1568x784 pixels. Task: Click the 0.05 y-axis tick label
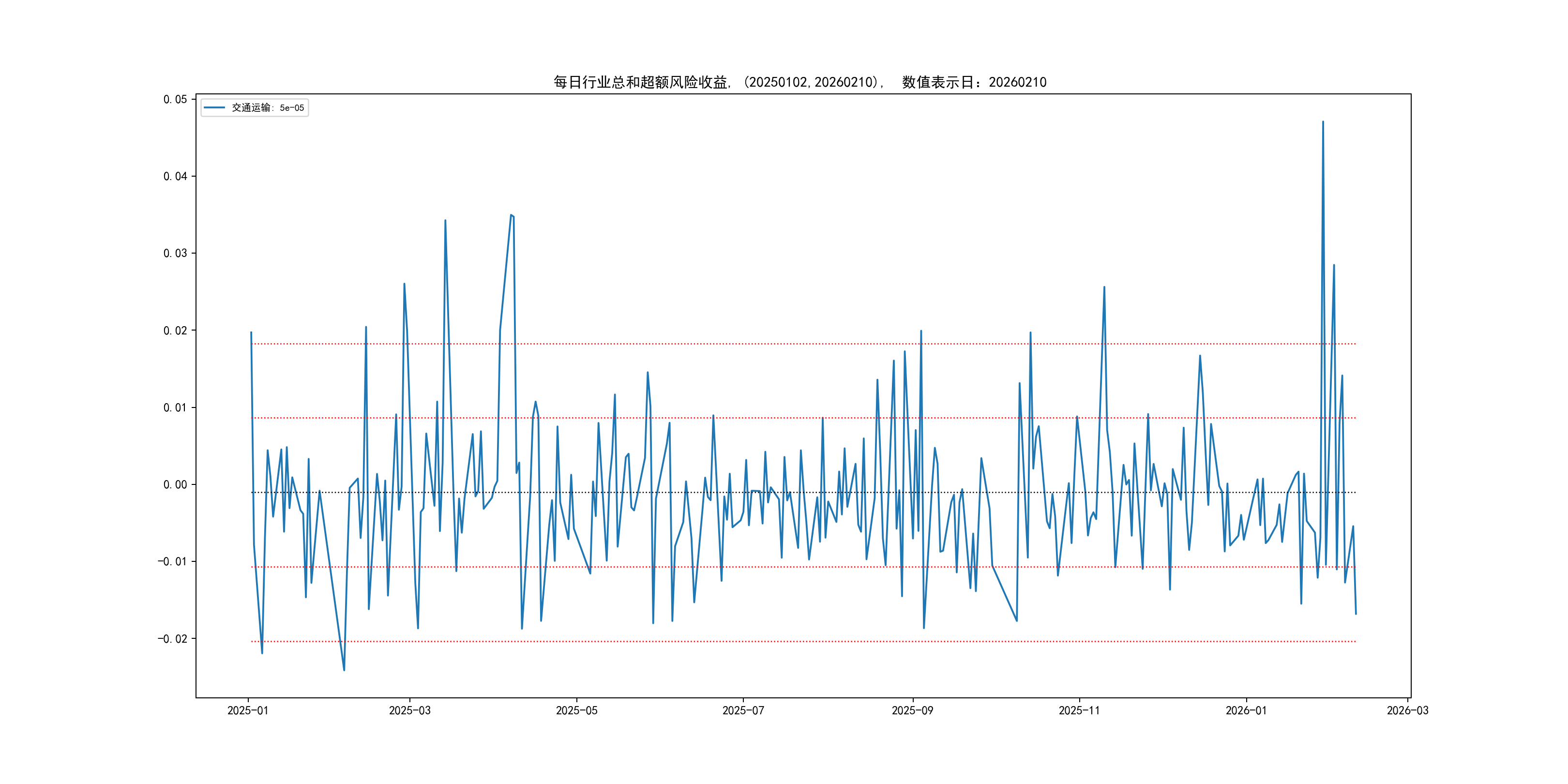(x=175, y=99)
